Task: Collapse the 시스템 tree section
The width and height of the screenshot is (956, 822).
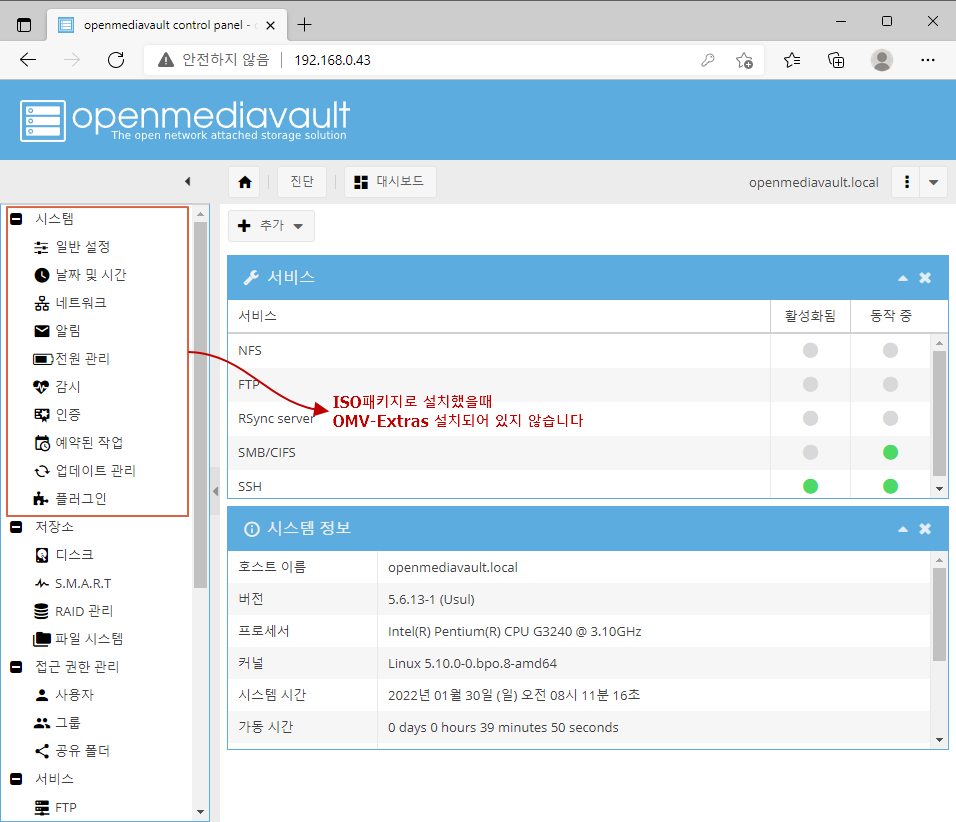Action: (16, 219)
